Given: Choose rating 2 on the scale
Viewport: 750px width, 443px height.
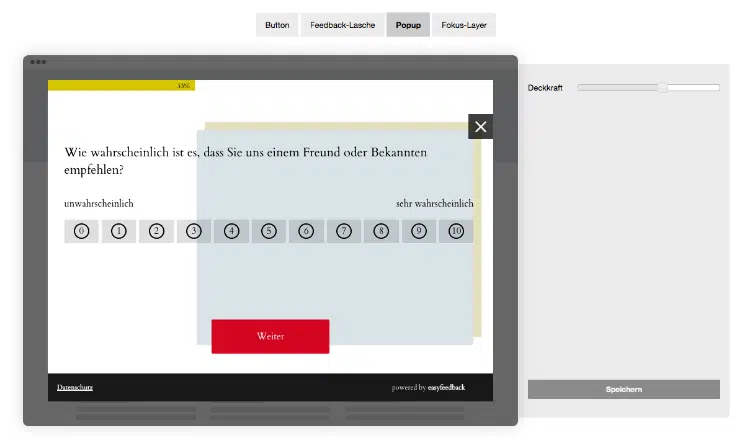Looking at the screenshot, I should click(156, 231).
